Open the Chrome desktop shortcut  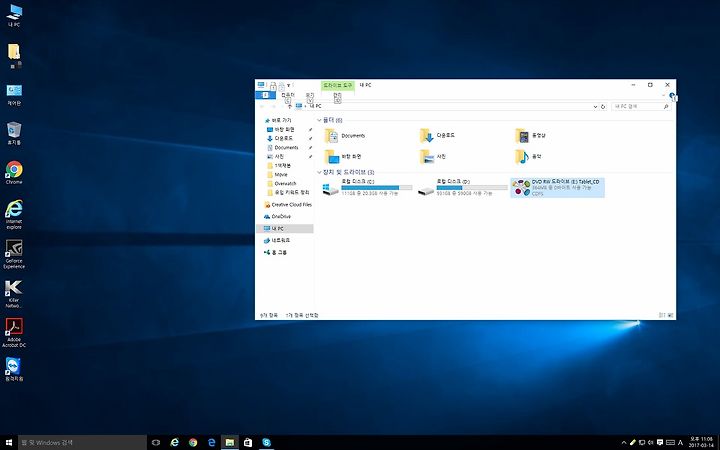click(x=14, y=172)
